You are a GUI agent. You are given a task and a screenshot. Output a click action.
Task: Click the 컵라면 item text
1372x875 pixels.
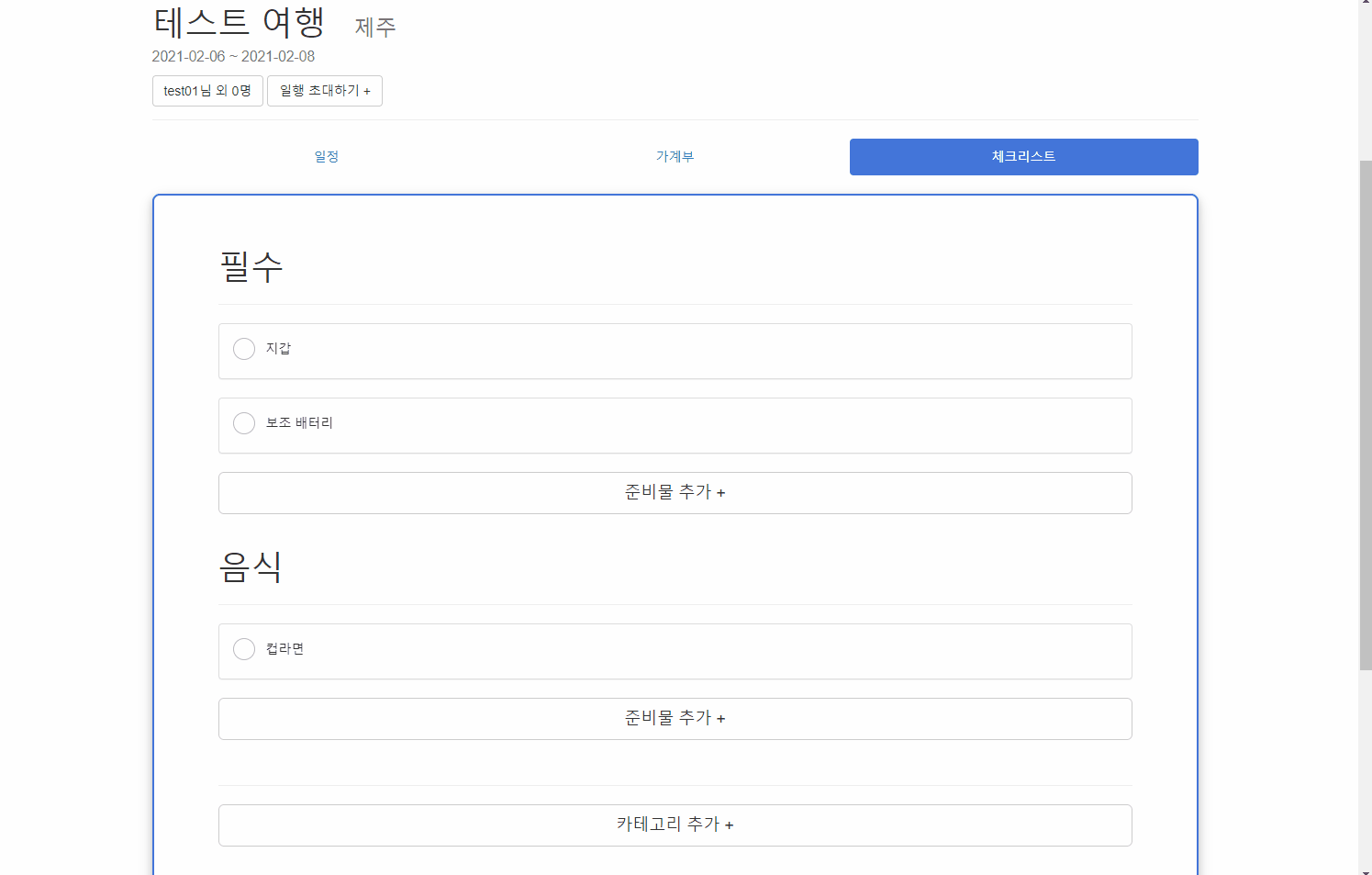coord(284,648)
